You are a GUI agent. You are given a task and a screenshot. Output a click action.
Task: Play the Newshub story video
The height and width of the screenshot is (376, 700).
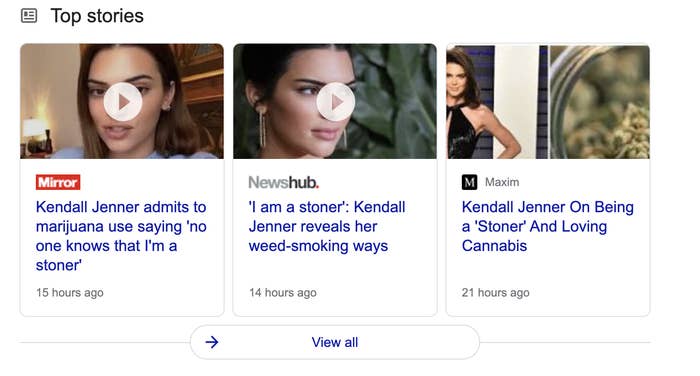pos(336,102)
